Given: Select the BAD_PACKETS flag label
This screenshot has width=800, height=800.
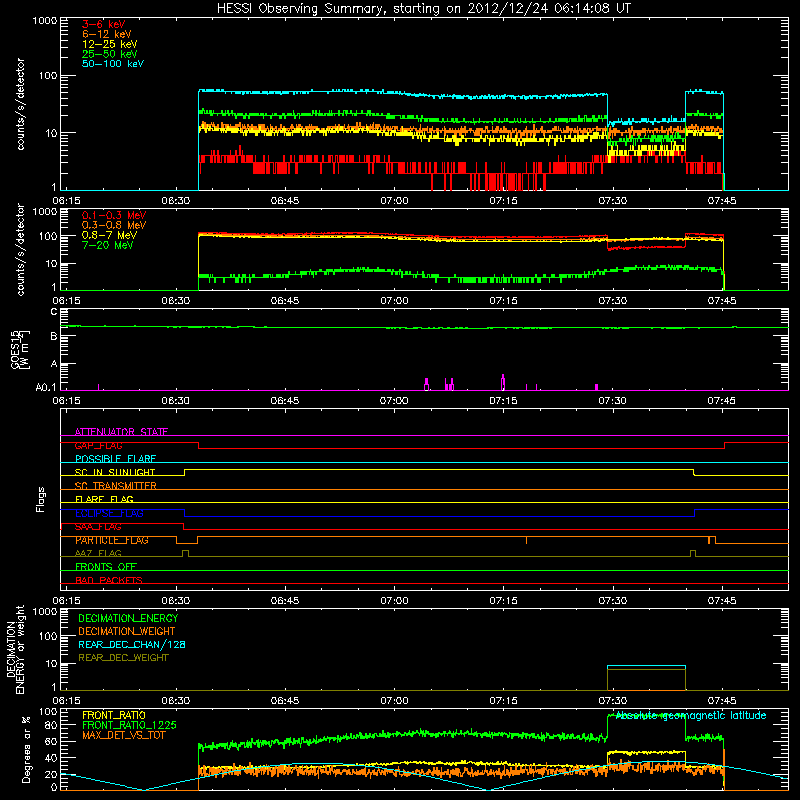Looking at the screenshot, I should (109, 580).
